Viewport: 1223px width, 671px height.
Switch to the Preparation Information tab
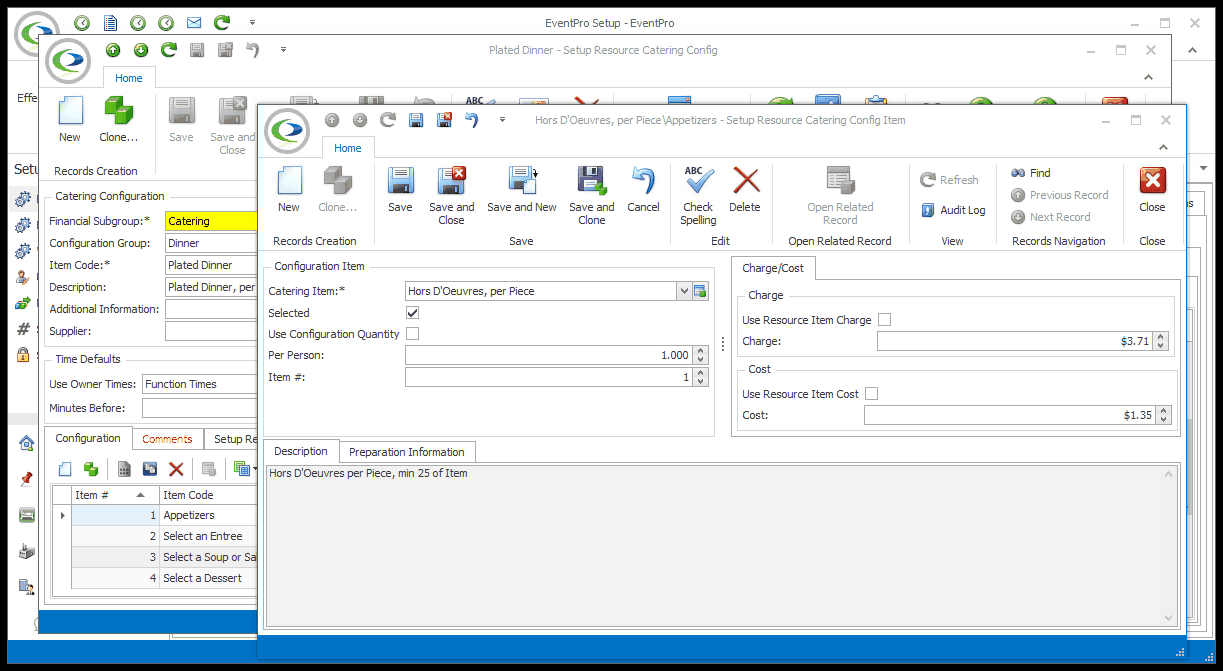click(407, 452)
